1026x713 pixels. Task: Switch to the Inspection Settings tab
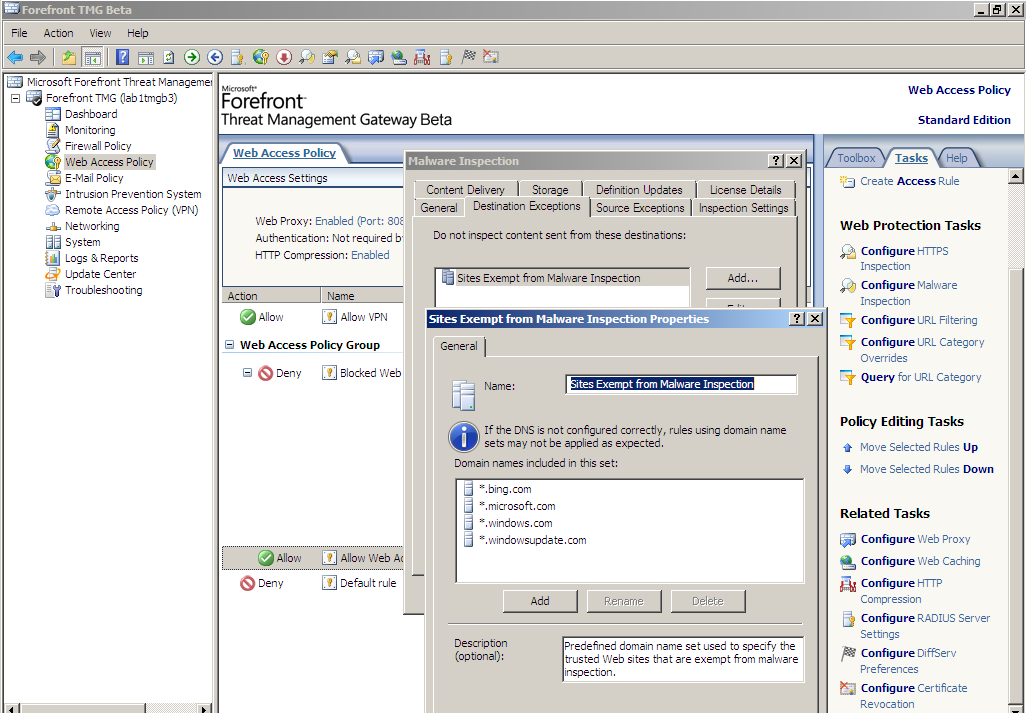tap(743, 208)
